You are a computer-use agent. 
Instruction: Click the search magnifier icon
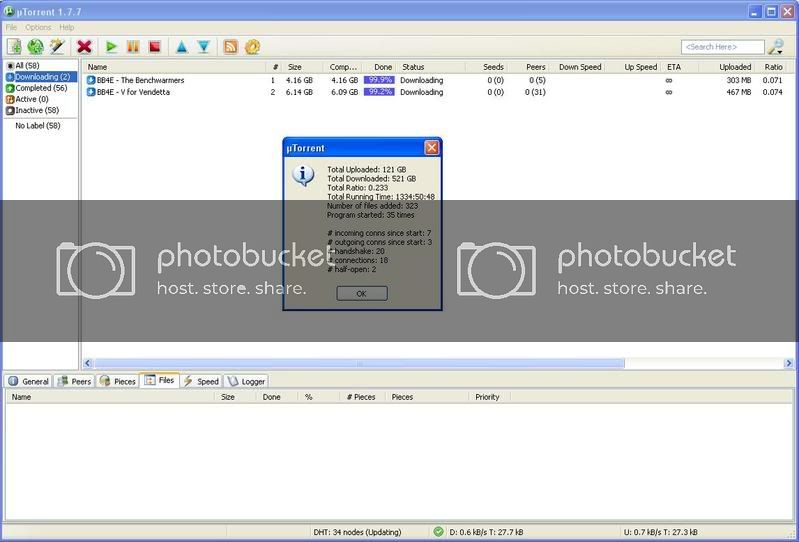(776, 47)
